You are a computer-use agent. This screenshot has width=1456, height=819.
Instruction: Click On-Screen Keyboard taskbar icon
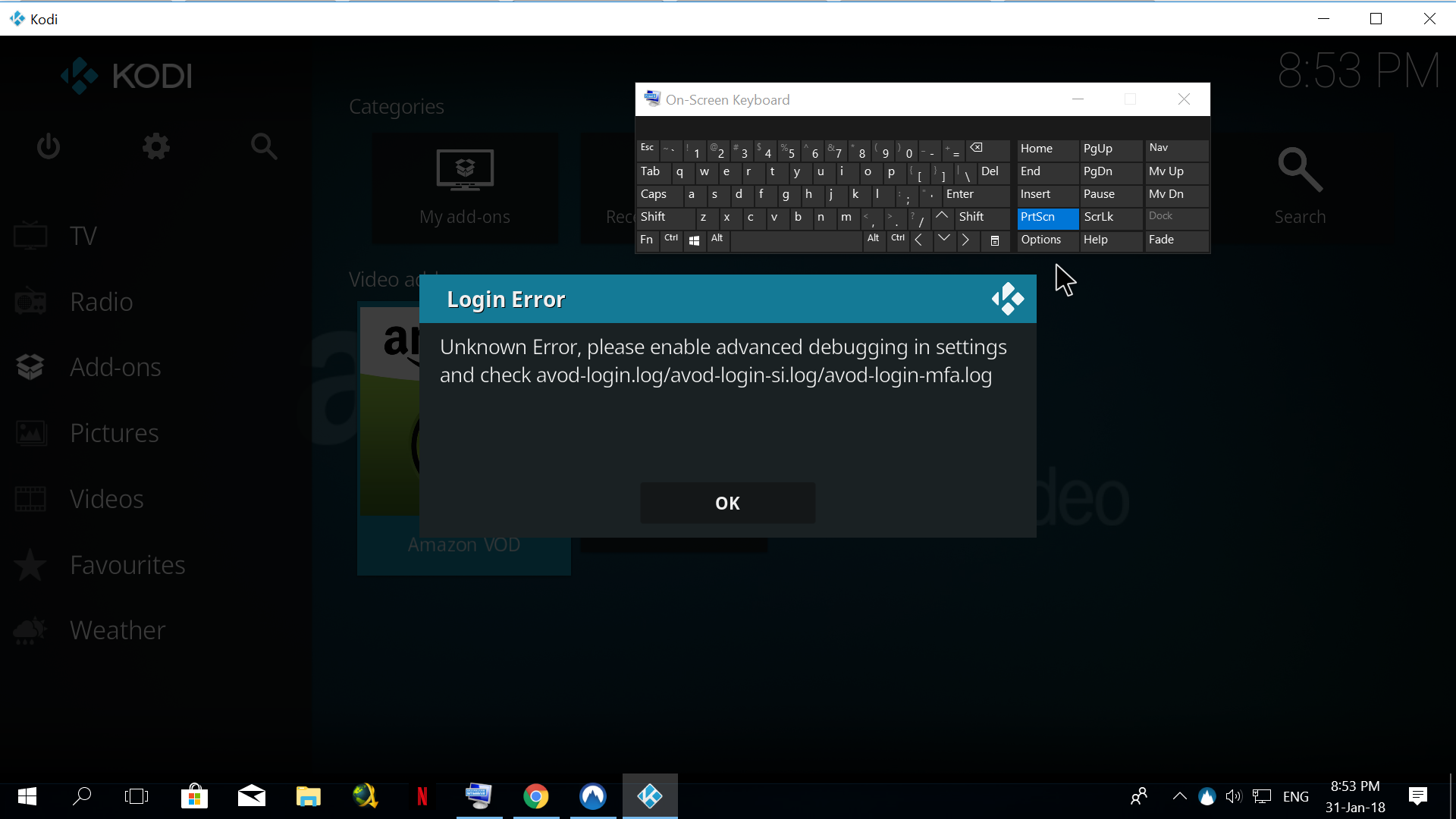(x=479, y=796)
